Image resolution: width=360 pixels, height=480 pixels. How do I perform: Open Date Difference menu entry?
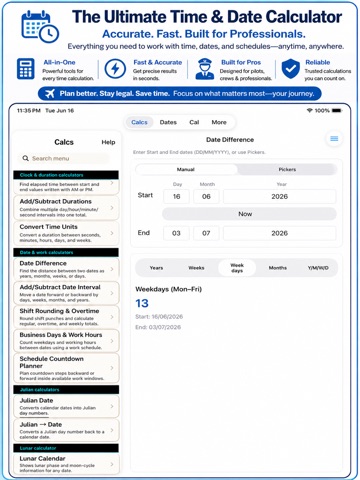pos(66,269)
